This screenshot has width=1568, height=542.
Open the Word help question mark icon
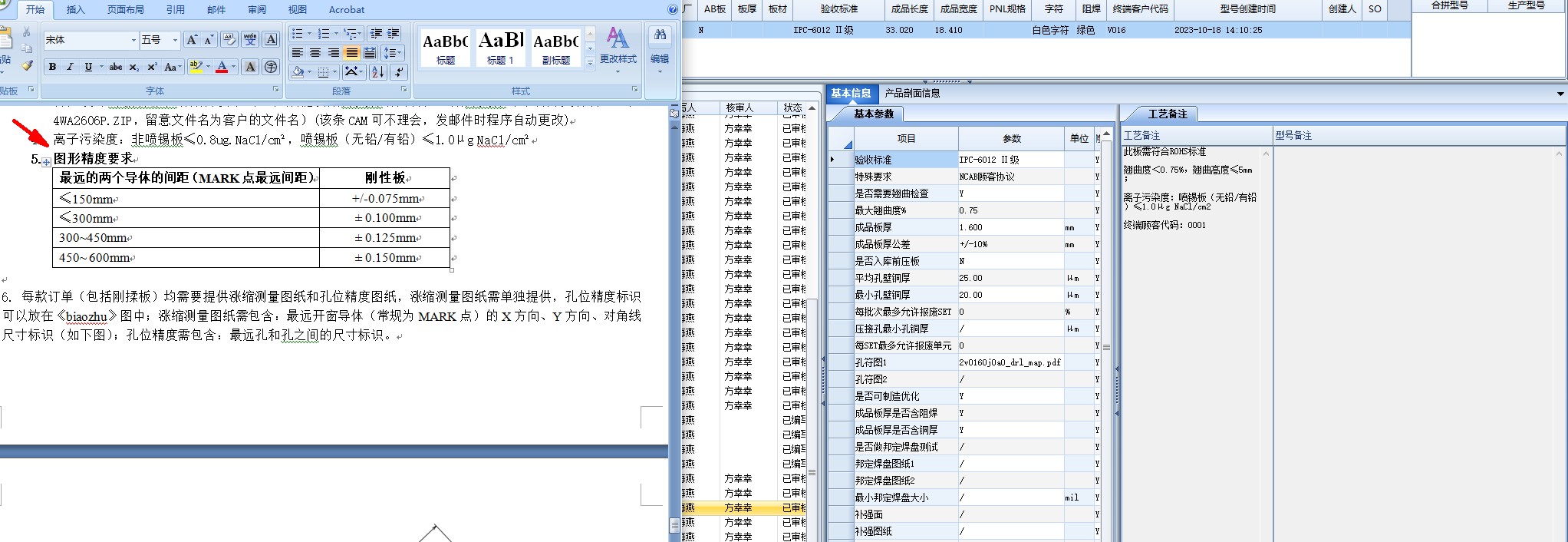[x=673, y=9]
